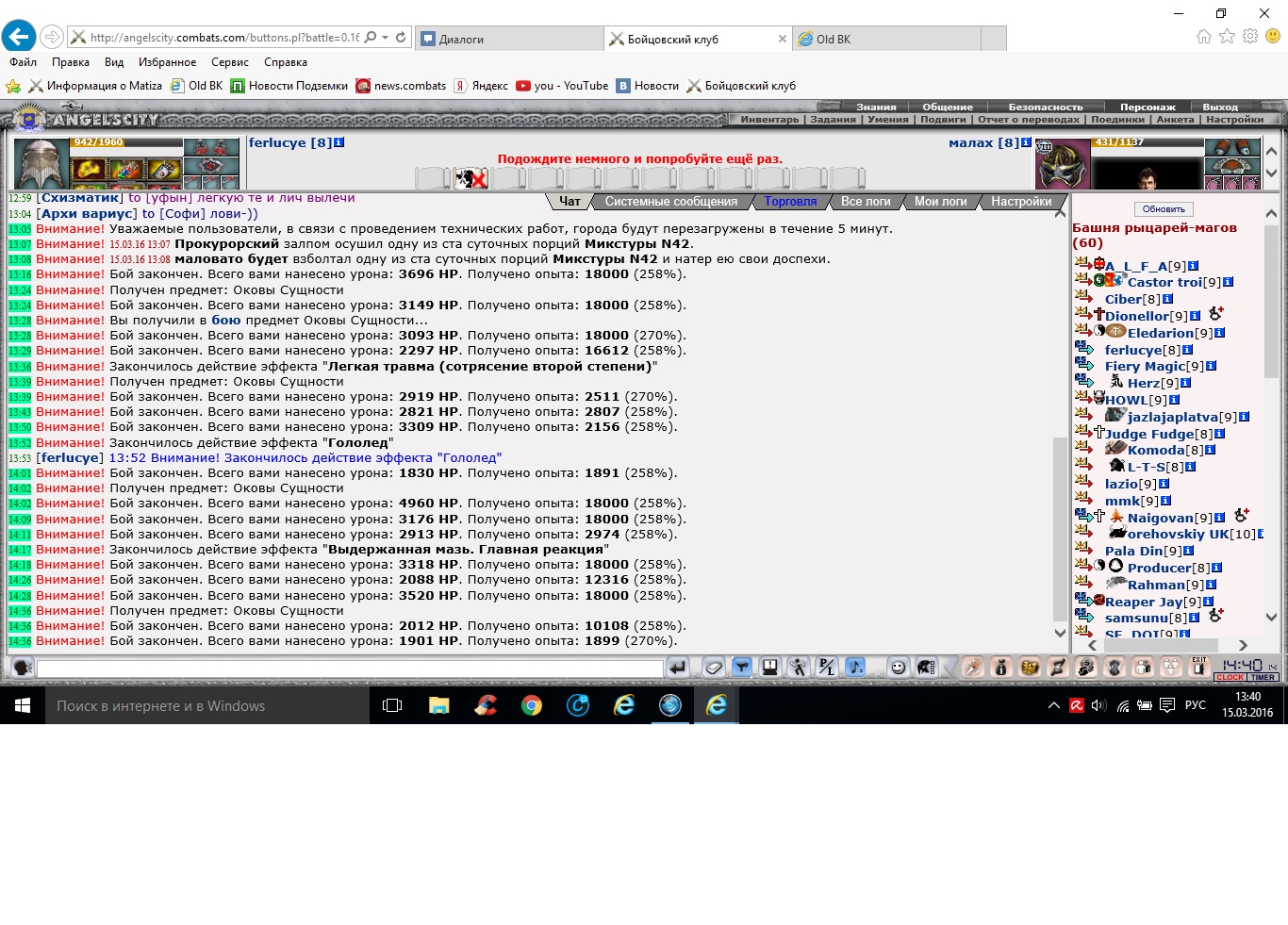The image size is (1288, 925).
Task: Click the exchange arrows icon
Action: point(1058,668)
